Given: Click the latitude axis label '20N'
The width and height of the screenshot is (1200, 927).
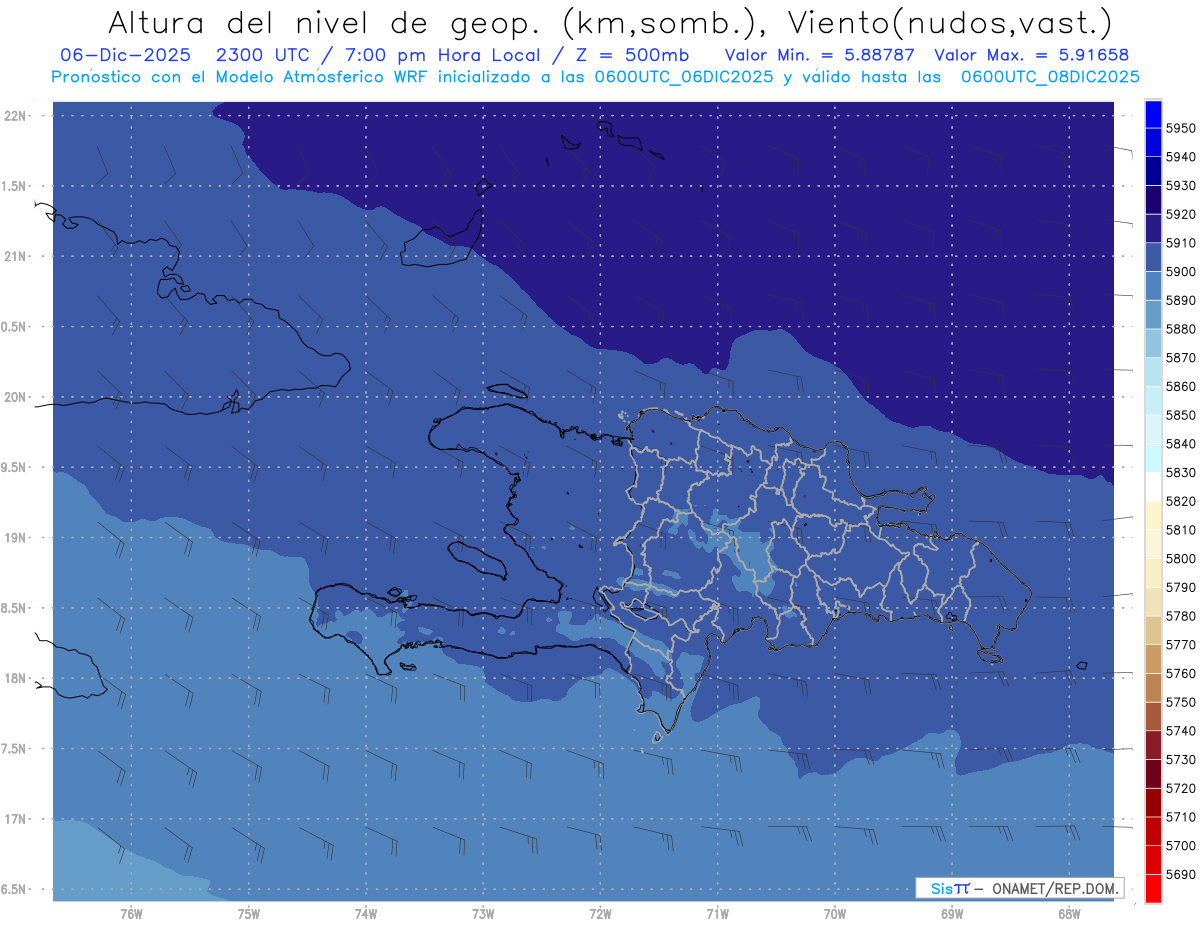Looking at the screenshot, I should [16, 397].
